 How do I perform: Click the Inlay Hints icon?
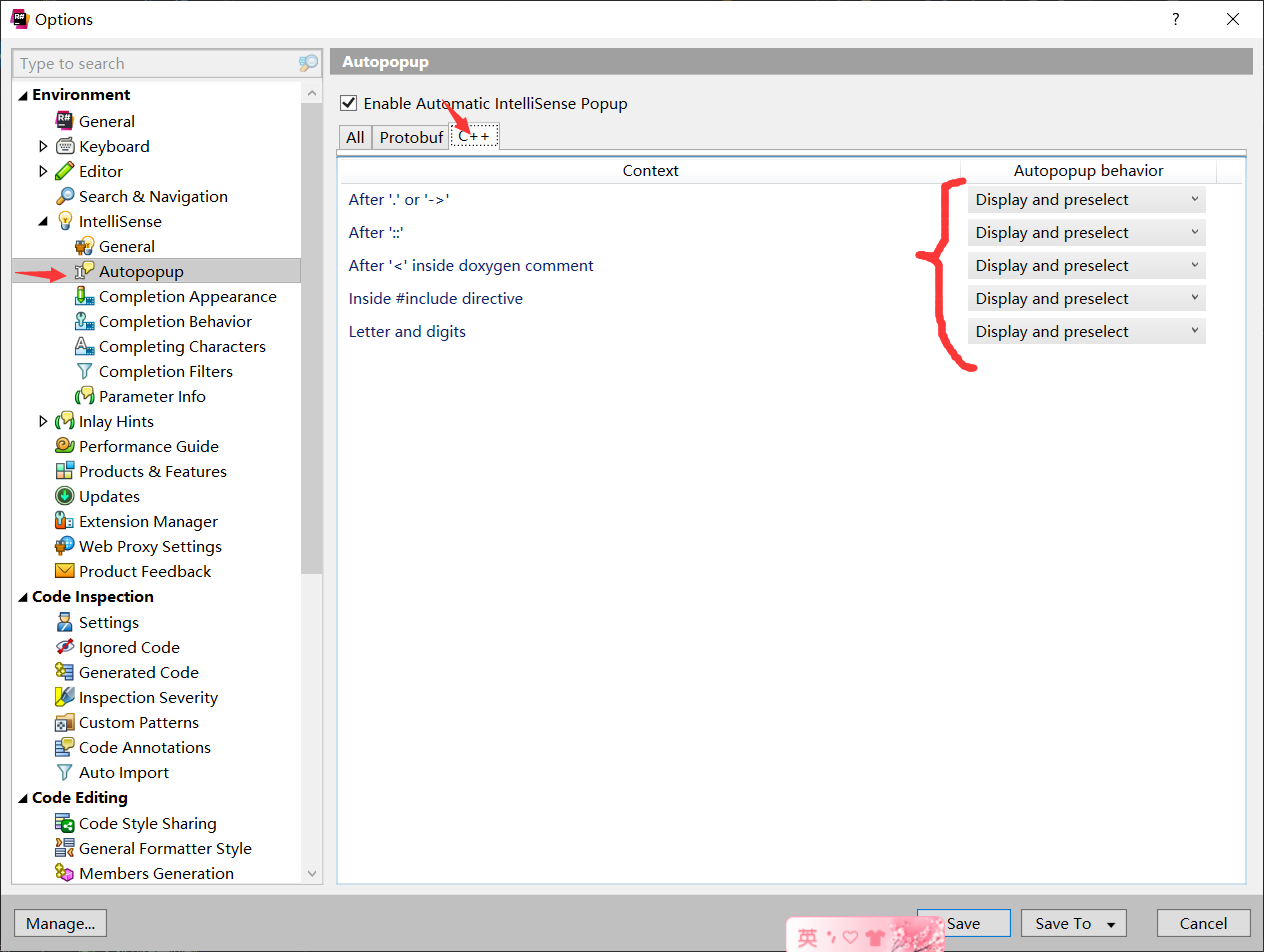coord(64,421)
